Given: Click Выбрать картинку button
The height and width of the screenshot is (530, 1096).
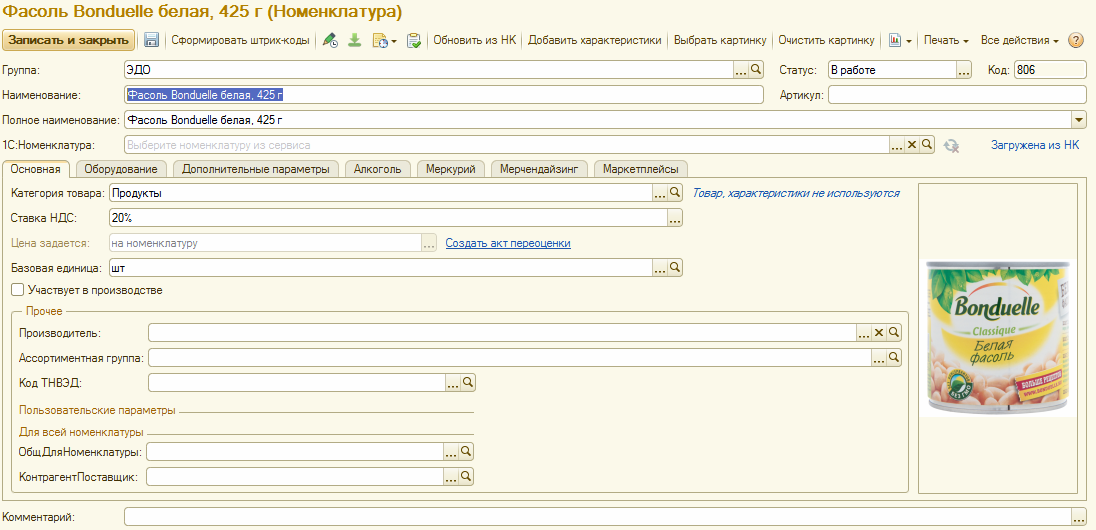Looking at the screenshot, I should pyautogui.click(x=720, y=41).
